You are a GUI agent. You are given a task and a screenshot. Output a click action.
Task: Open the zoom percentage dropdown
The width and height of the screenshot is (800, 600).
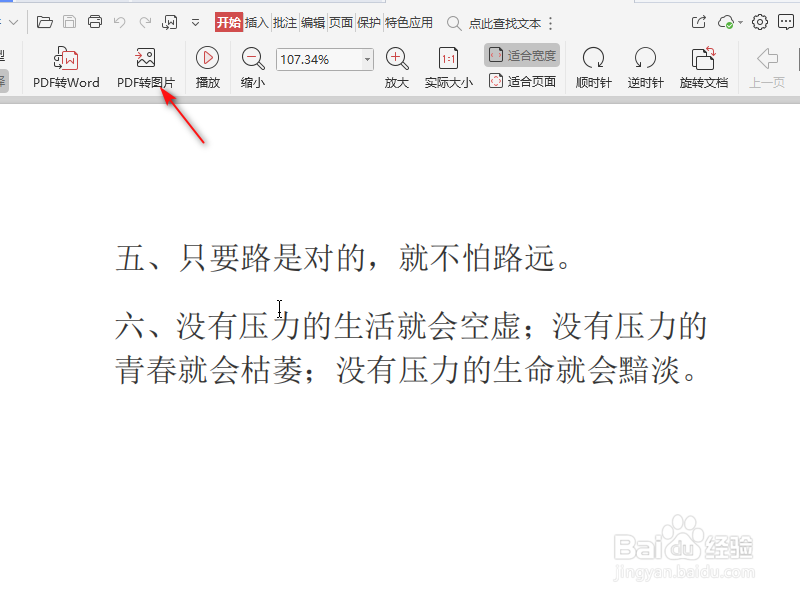366,60
